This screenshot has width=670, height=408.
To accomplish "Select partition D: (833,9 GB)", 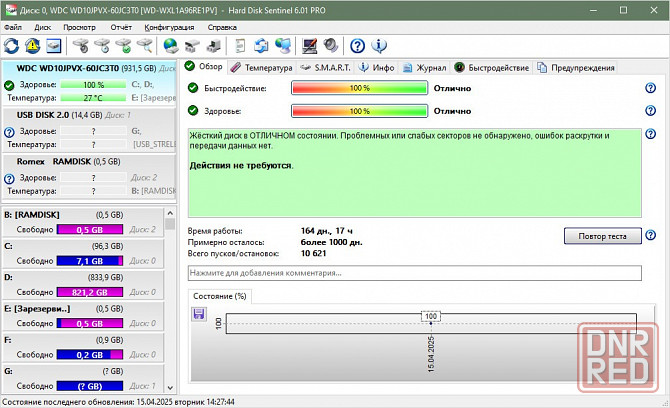I will coord(83,285).
